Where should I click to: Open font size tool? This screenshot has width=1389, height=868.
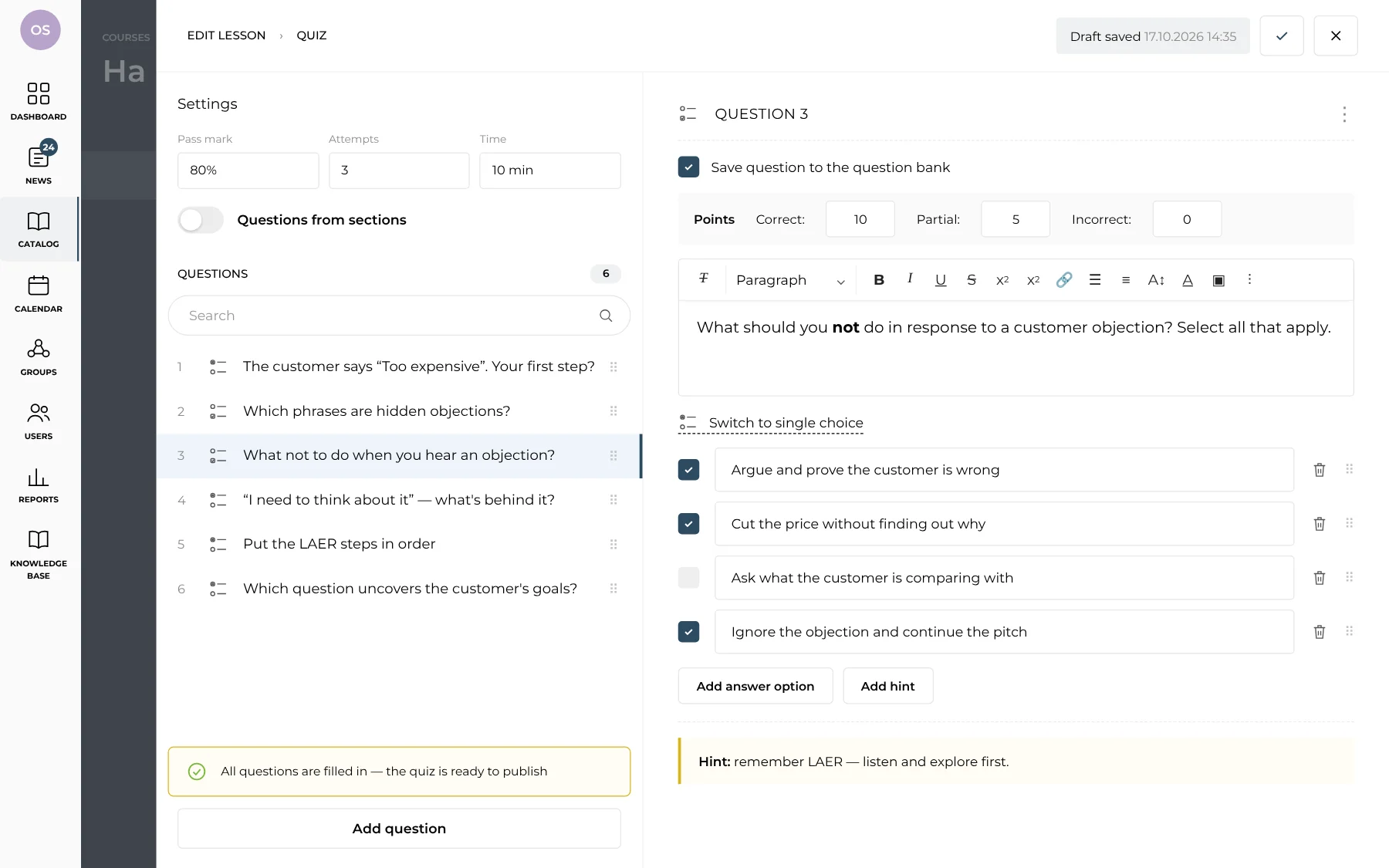1156,280
